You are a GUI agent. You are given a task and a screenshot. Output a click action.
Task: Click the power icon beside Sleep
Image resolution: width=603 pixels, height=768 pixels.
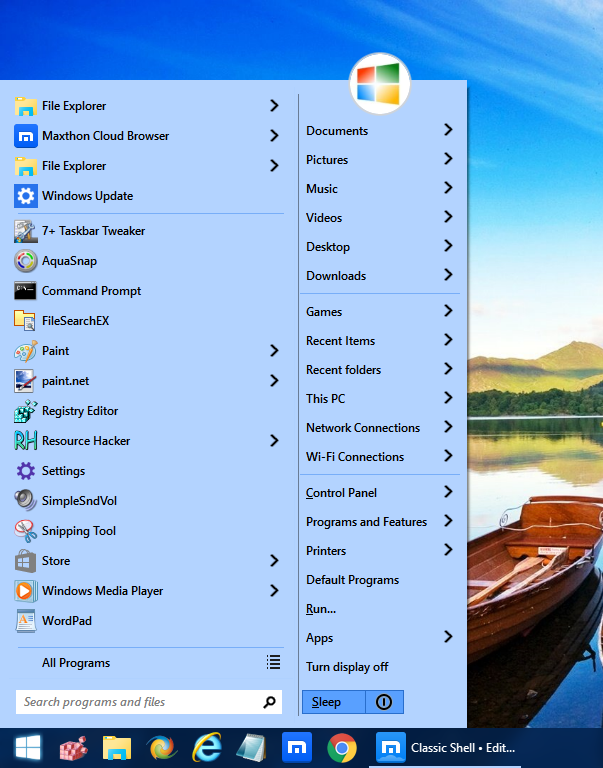pyautogui.click(x=384, y=702)
